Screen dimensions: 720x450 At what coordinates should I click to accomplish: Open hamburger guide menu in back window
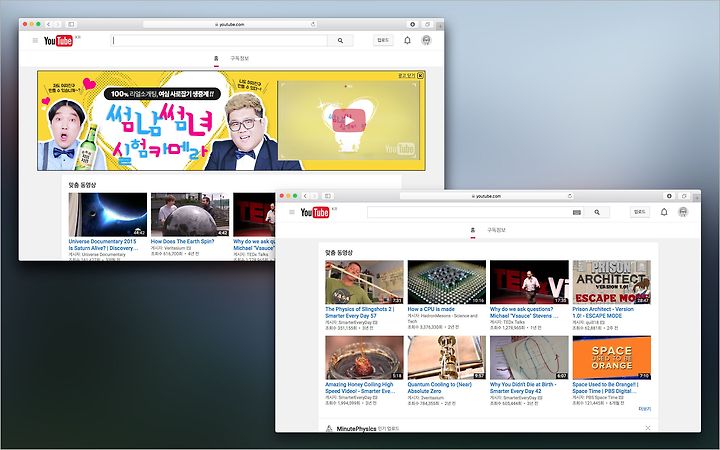35,40
